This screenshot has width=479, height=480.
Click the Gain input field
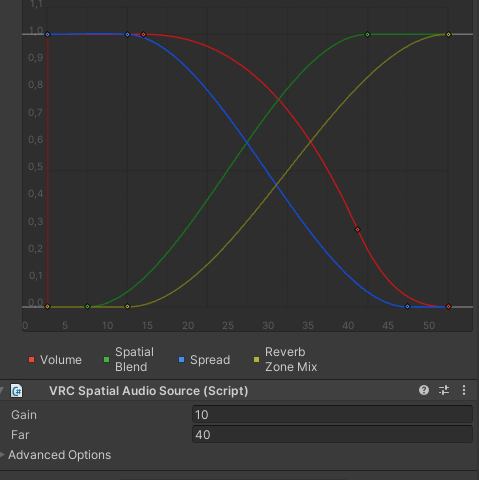click(332, 415)
